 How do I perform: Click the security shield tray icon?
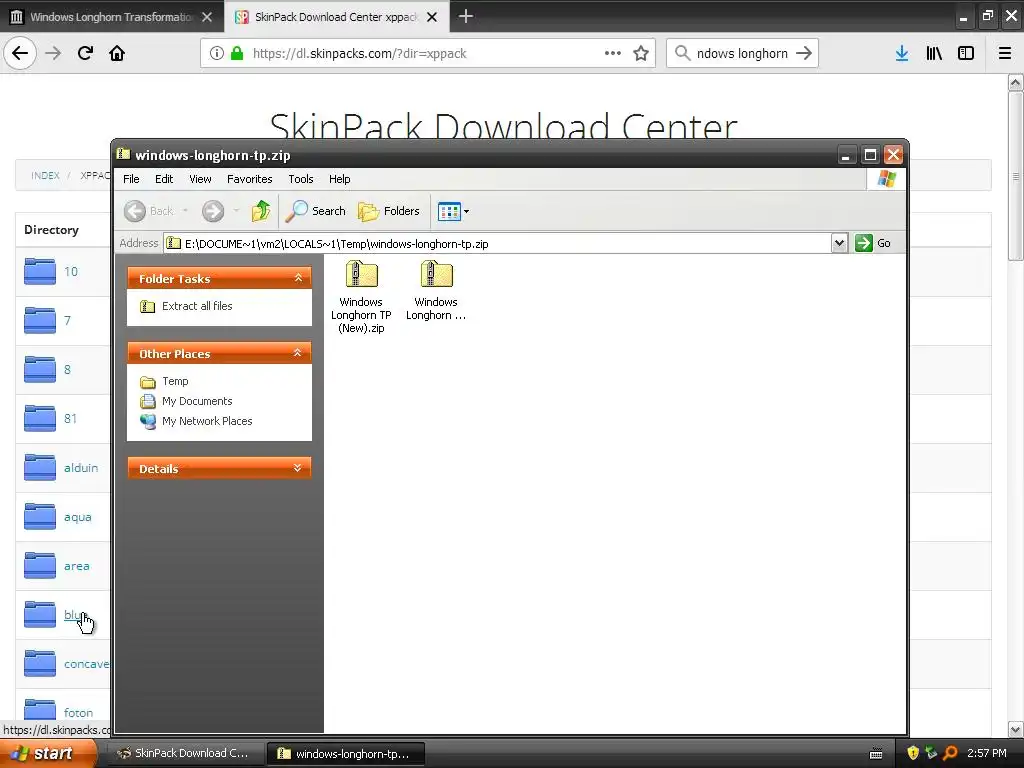pyautogui.click(x=912, y=753)
